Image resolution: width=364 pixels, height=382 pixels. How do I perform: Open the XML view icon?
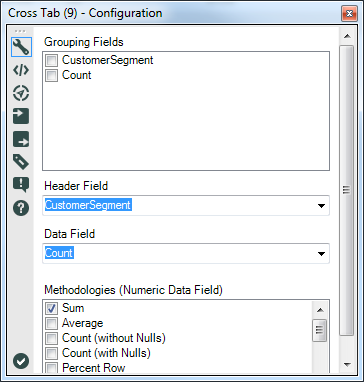coord(21,70)
